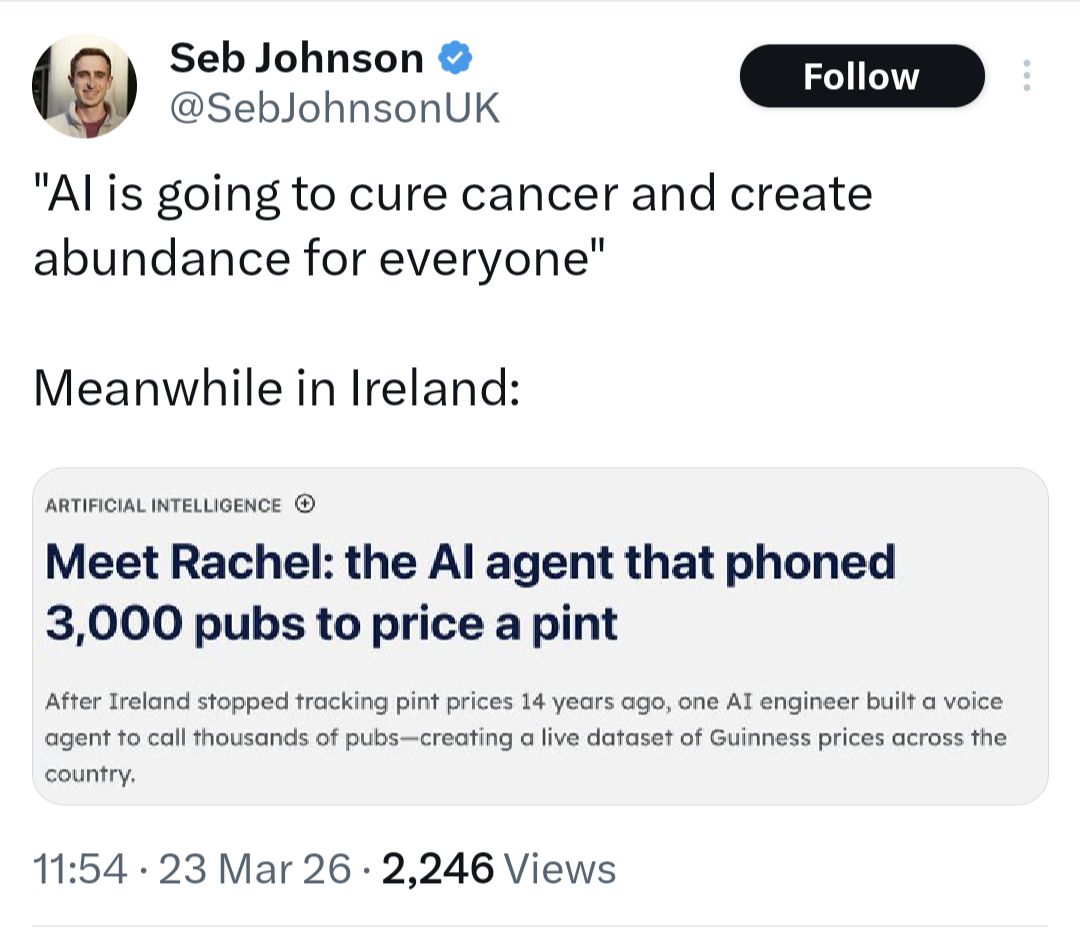Click the article summary about Ireland pint prices
The height and width of the screenshot is (929, 1080).
pos(524,737)
